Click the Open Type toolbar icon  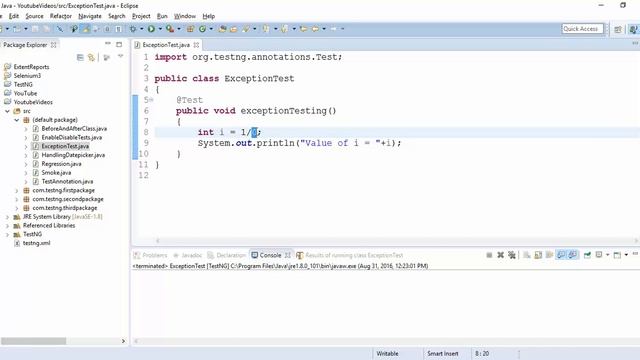[222, 29]
